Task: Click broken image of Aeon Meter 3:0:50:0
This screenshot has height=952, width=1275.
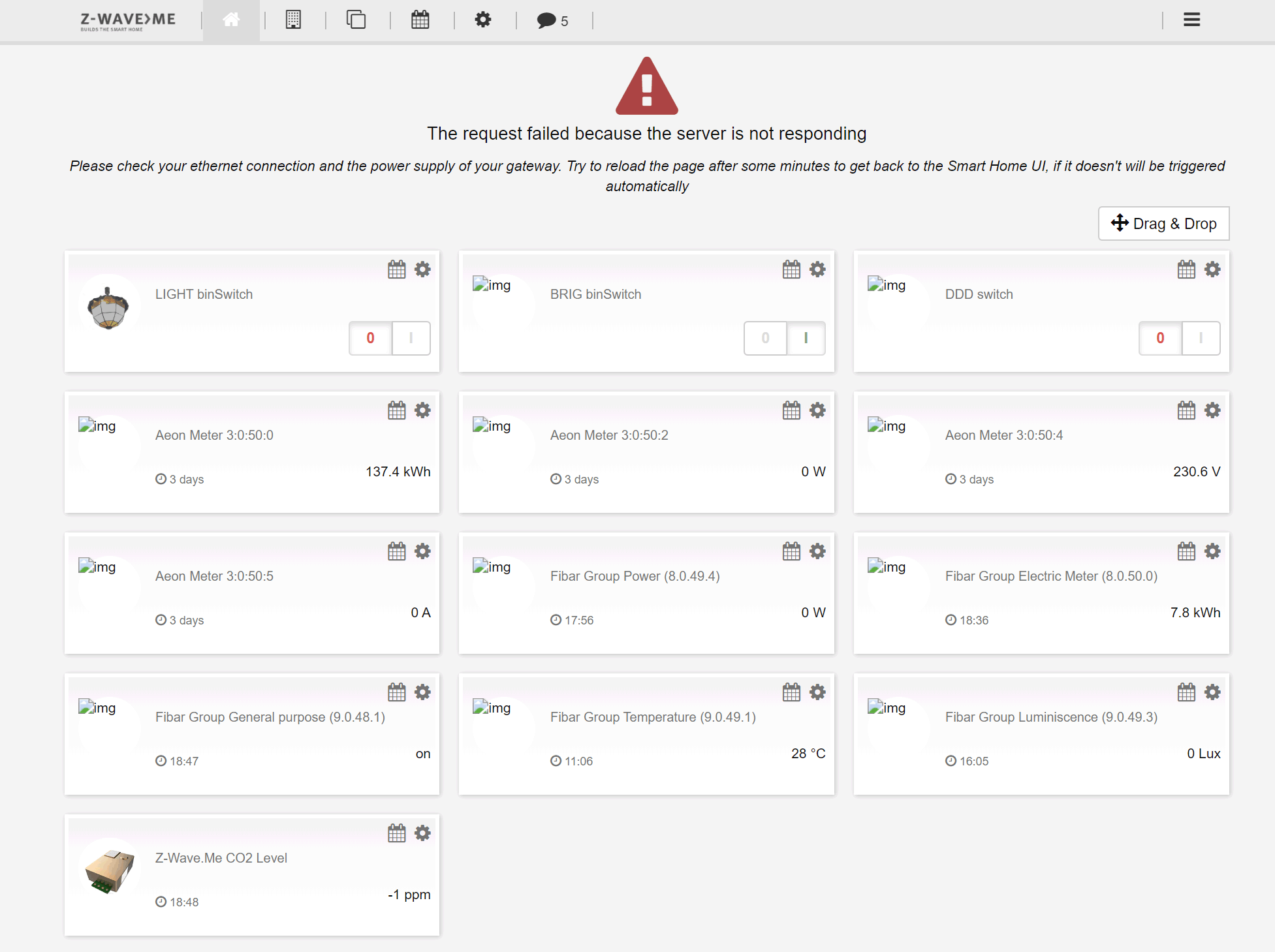Action: [x=97, y=426]
